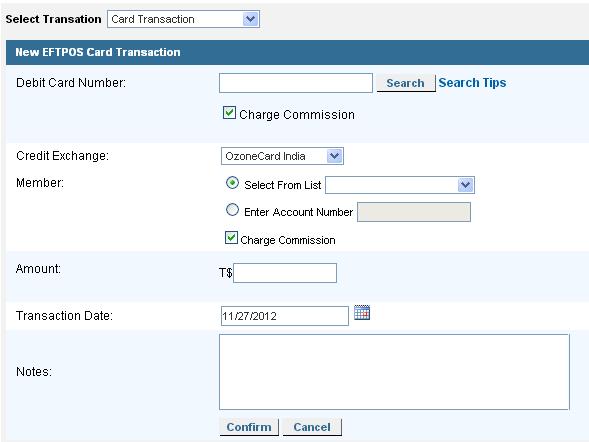Open the calendar date picker icon
The image size is (589, 442).
362,312
